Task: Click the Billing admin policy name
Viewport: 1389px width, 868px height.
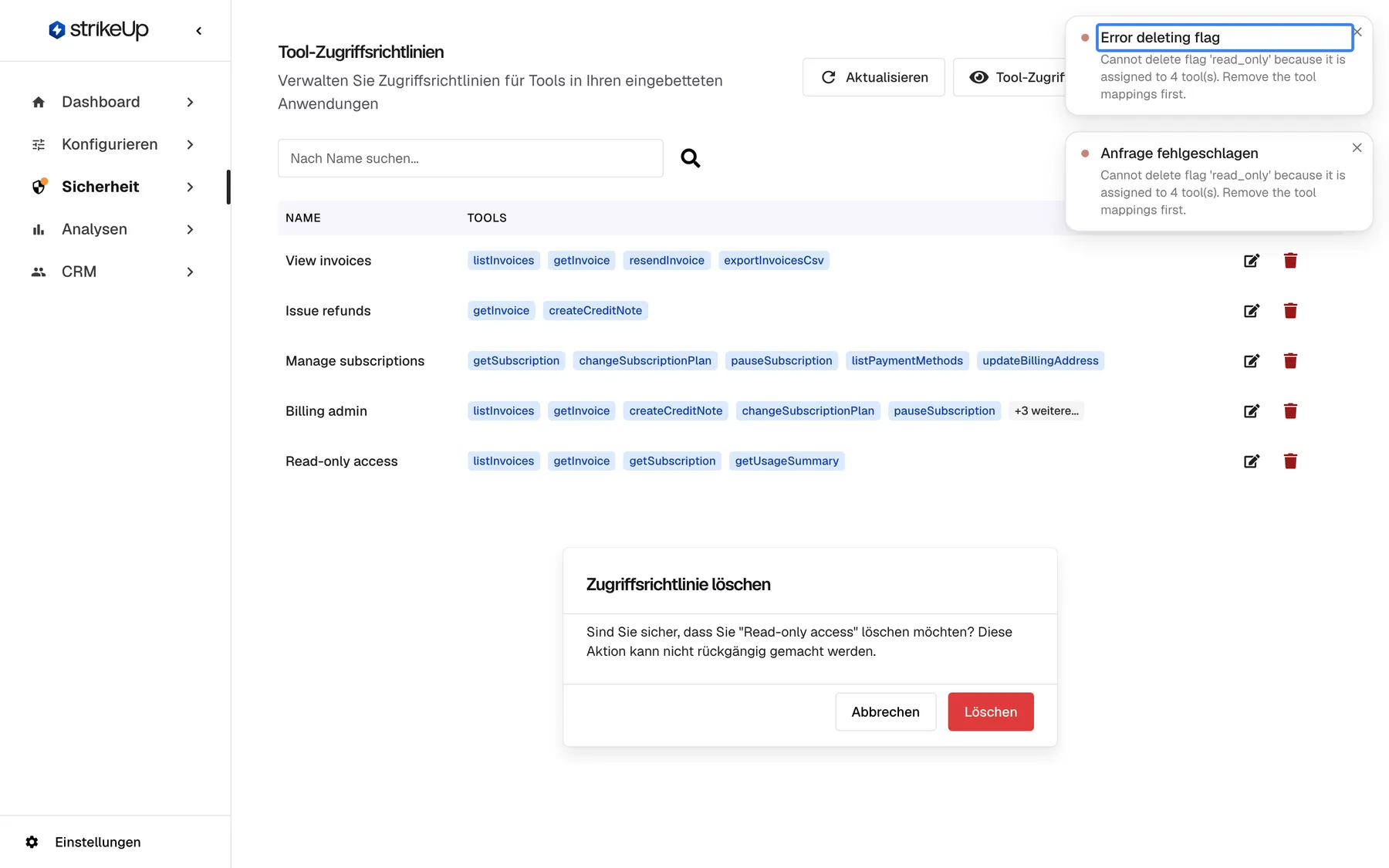Action: (326, 411)
